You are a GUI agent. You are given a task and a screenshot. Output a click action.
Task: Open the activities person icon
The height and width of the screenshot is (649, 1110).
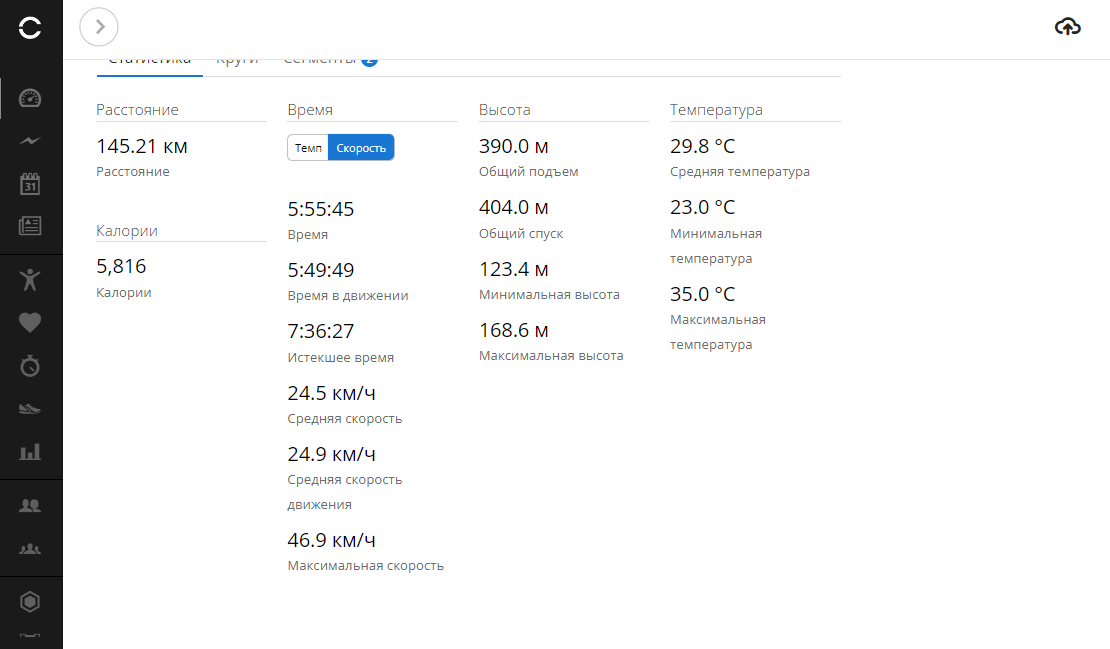(x=30, y=279)
